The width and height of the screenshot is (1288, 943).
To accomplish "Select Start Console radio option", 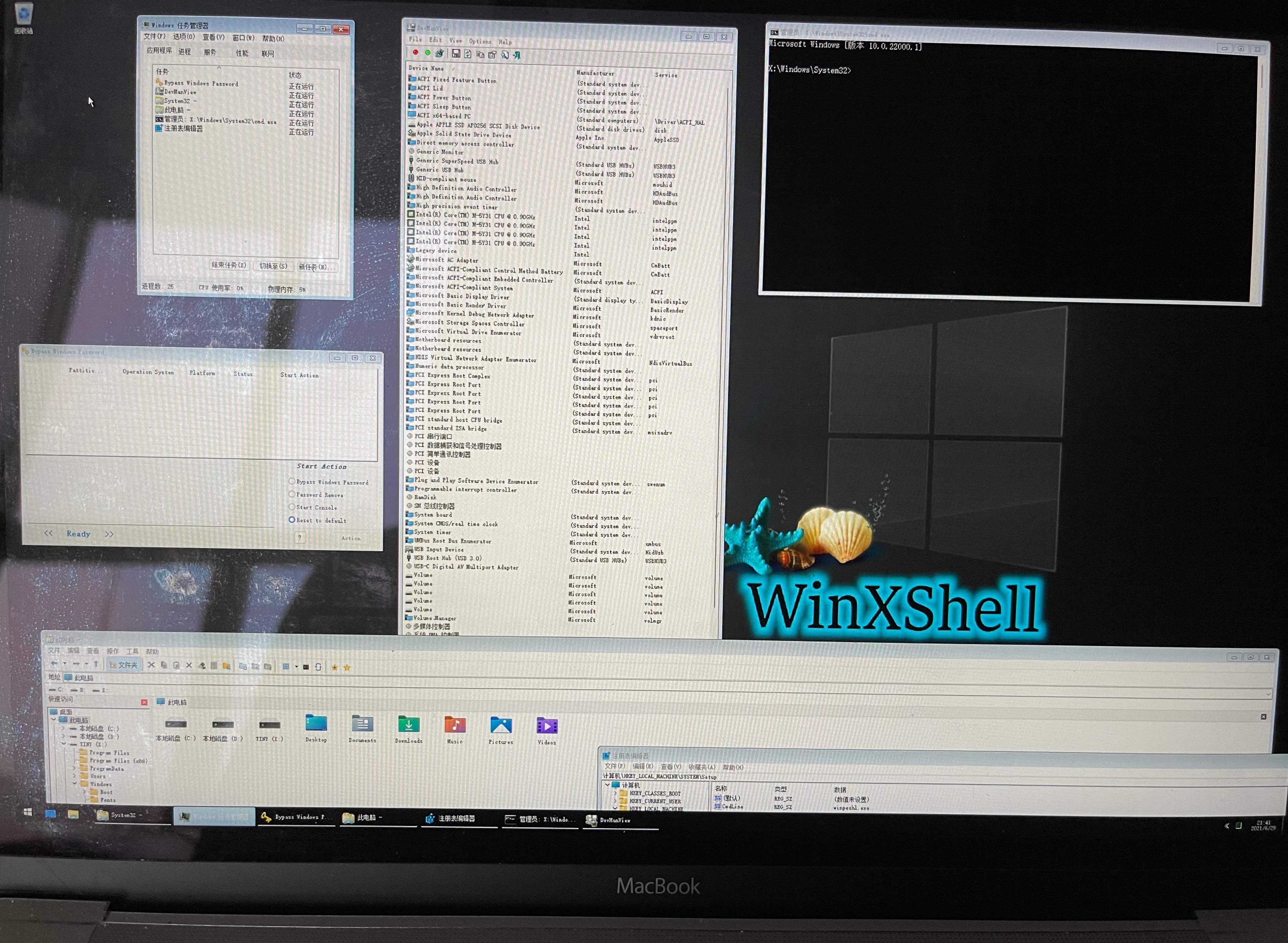I will [x=313, y=508].
